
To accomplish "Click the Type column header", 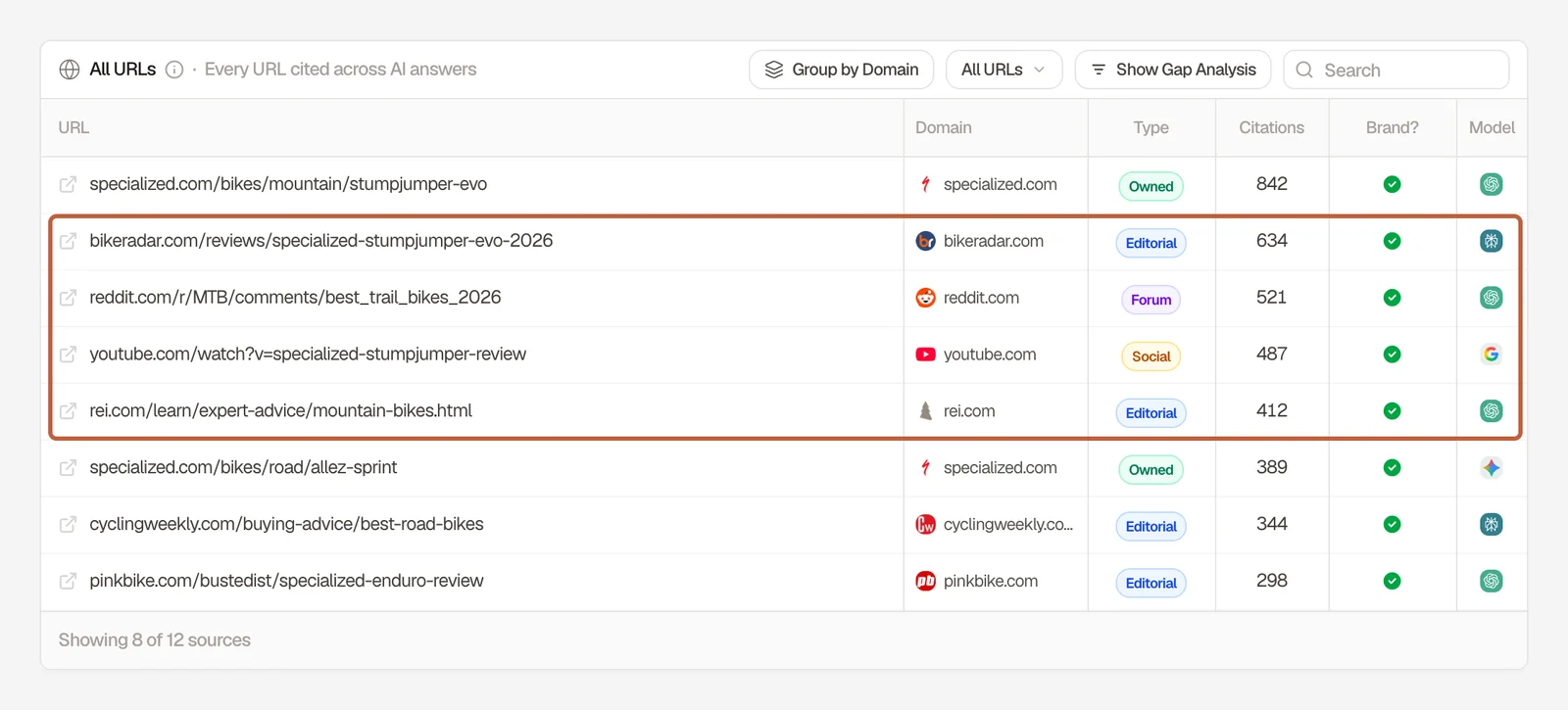I will point(1151,127).
